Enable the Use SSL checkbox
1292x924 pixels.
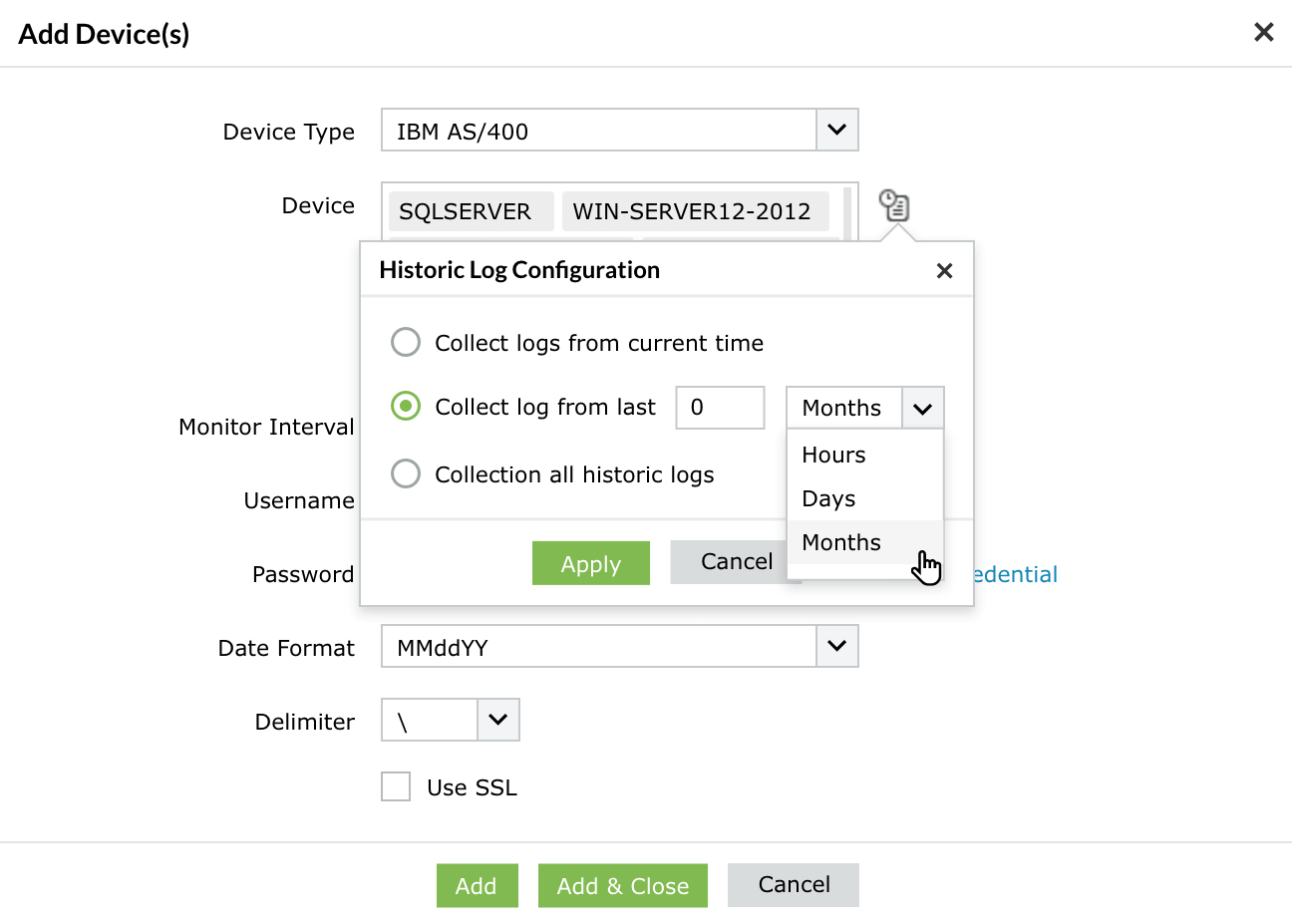[x=396, y=786]
